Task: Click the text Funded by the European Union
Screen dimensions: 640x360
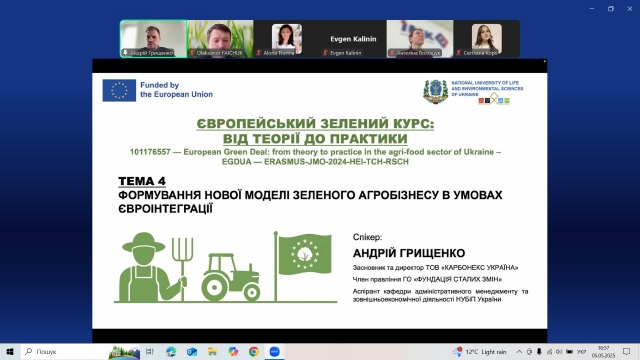Action: [176, 90]
